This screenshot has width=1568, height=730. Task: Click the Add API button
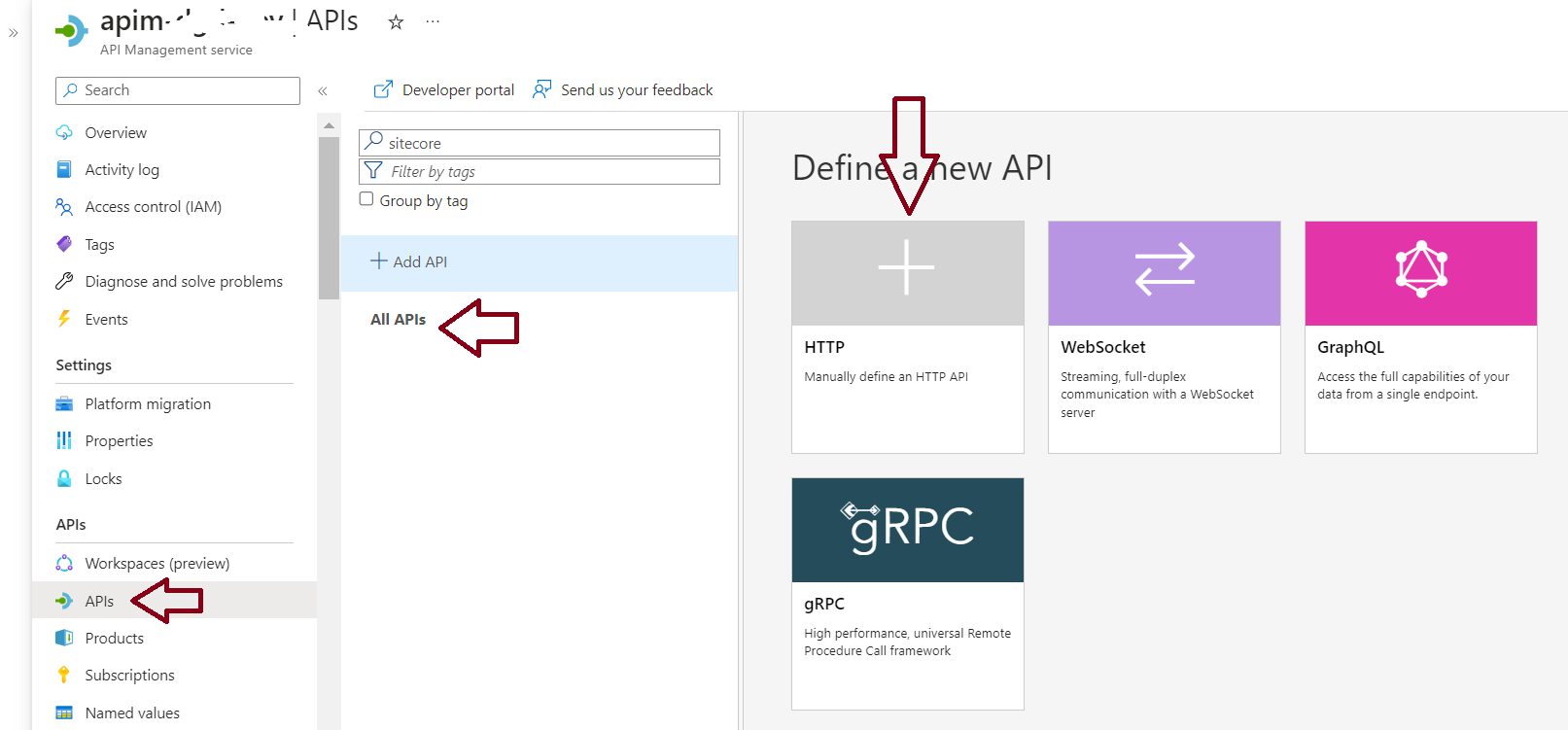pyautogui.click(x=540, y=262)
